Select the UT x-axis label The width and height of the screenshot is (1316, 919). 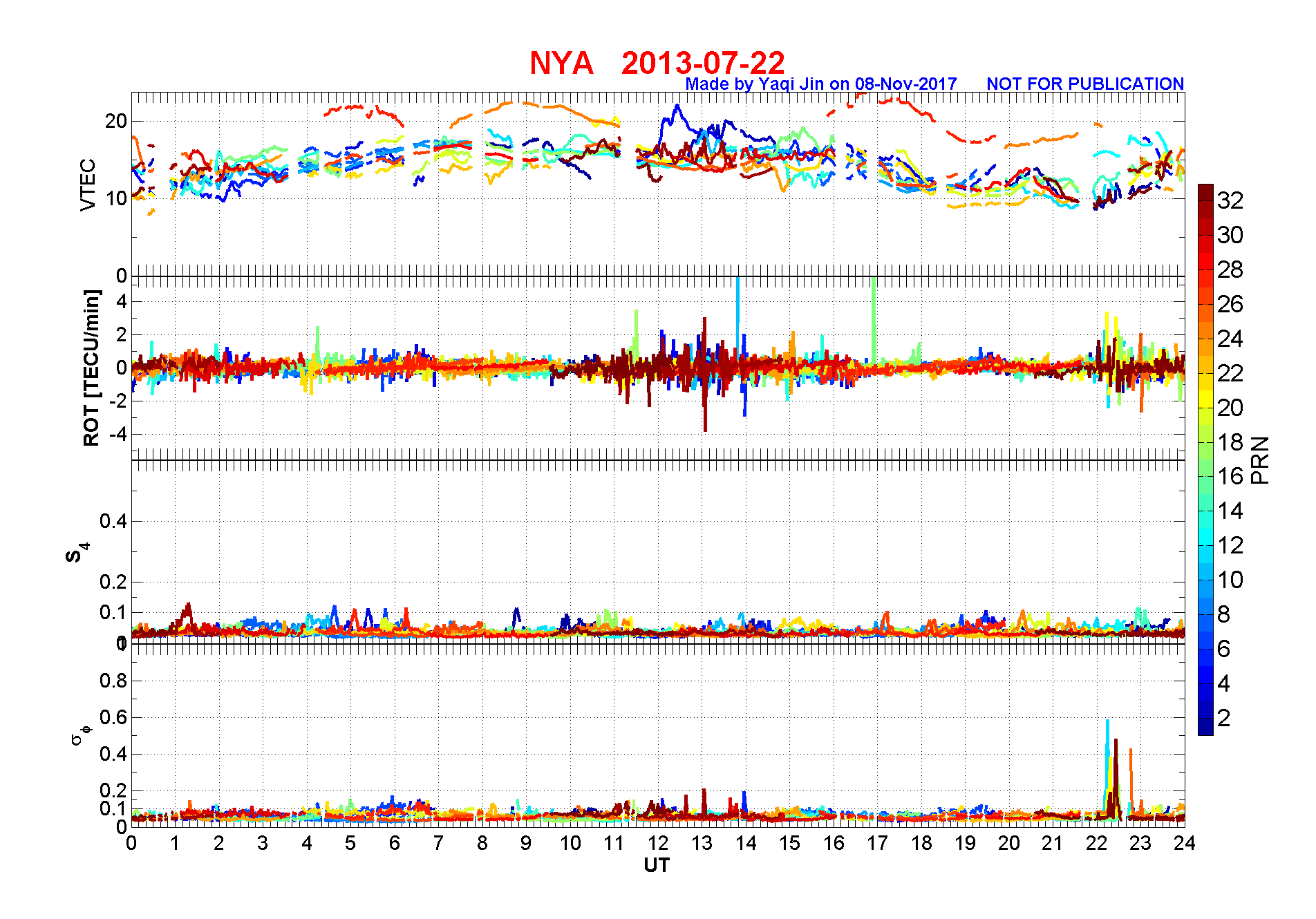(x=657, y=865)
